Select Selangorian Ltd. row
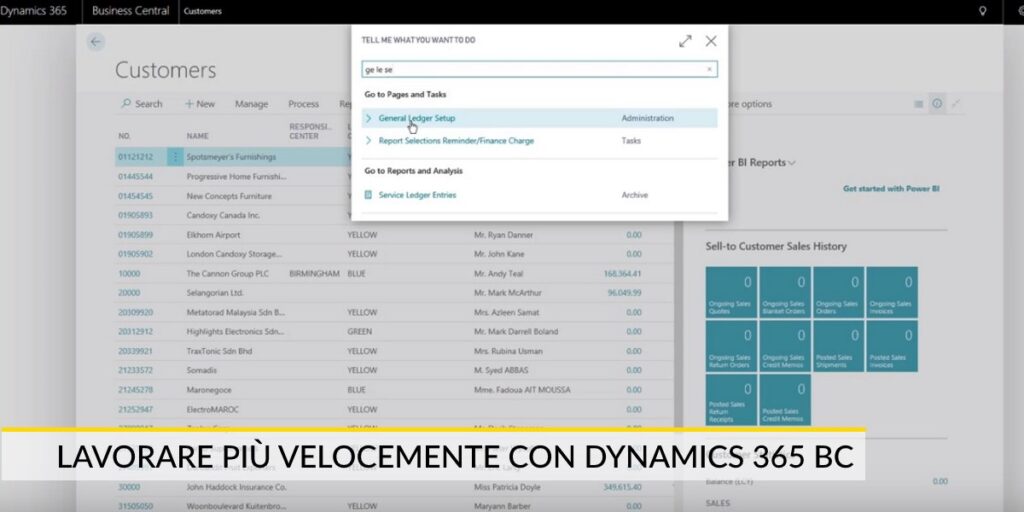This screenshot has height=512, width=1024. [x=394, y=293]
